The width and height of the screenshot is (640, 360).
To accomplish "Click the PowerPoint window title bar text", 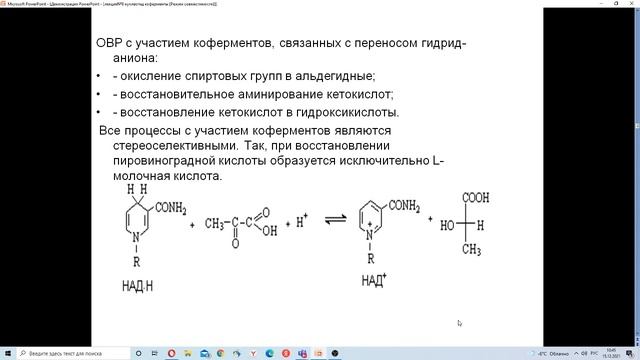I will coord(112,4).
